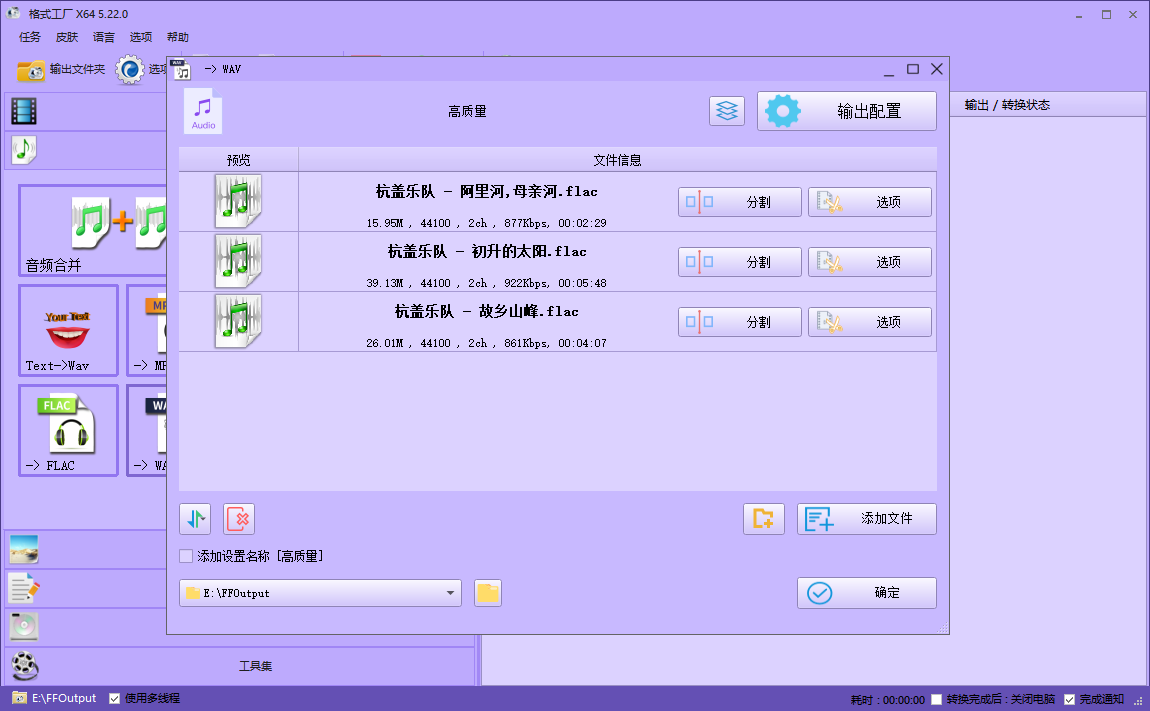Screen dimensions: 1150x711
Task: Expand the disc ROM category icon
Action: [x=24, y=627]
